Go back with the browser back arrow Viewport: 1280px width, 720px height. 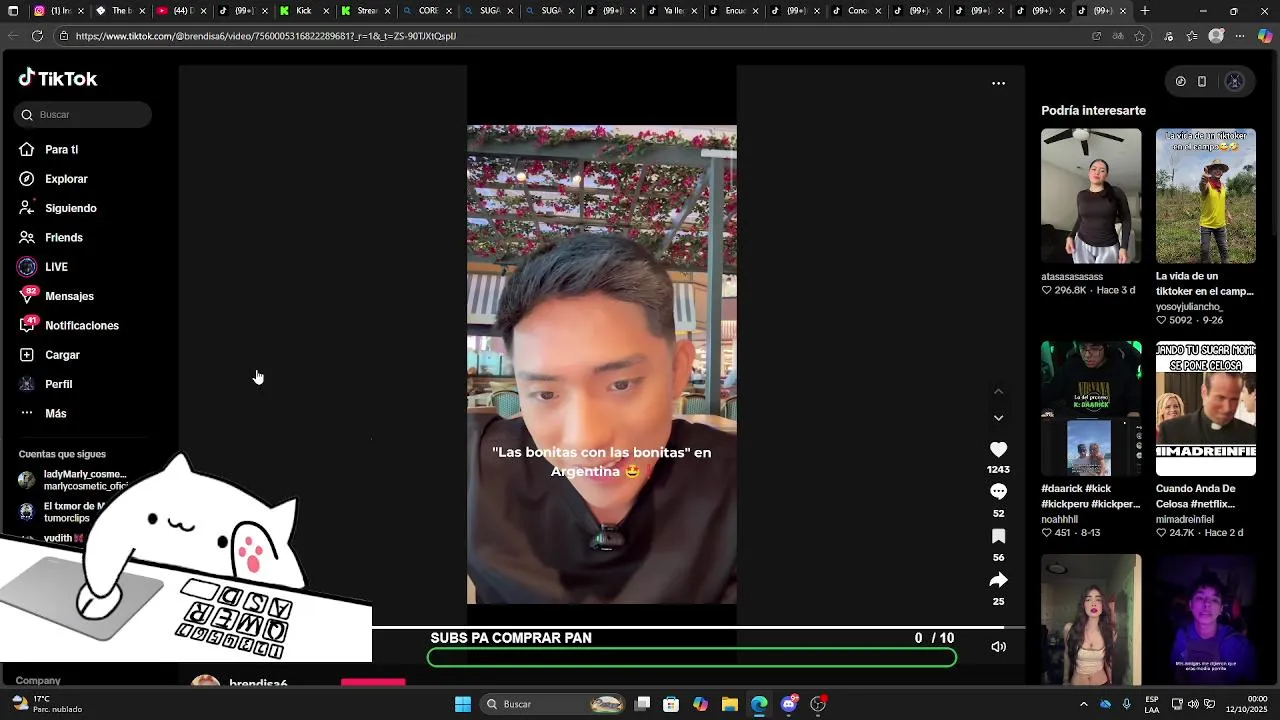click(x=12, y=36)
